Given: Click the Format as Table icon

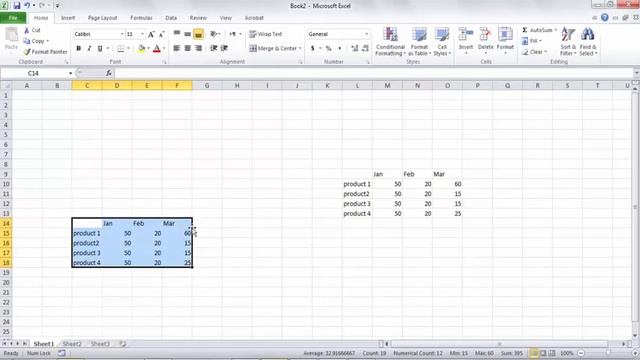Looking at the screenshot, I should pyautogui.click(x=419, y=35).
